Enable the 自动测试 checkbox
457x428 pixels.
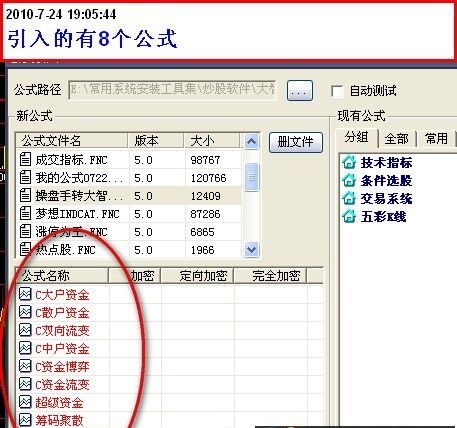[337, 91]
